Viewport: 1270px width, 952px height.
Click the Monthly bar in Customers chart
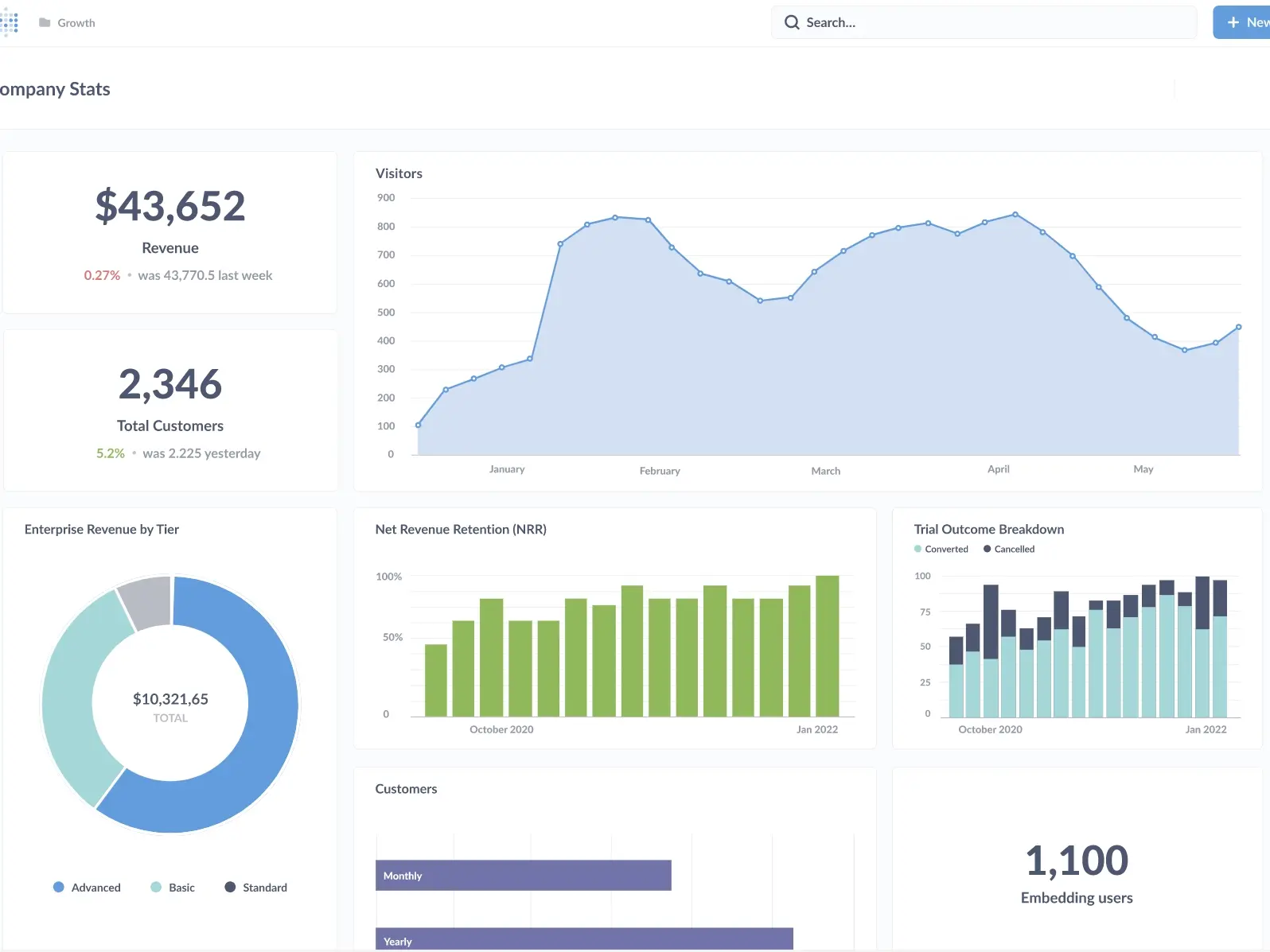(523, 875)
